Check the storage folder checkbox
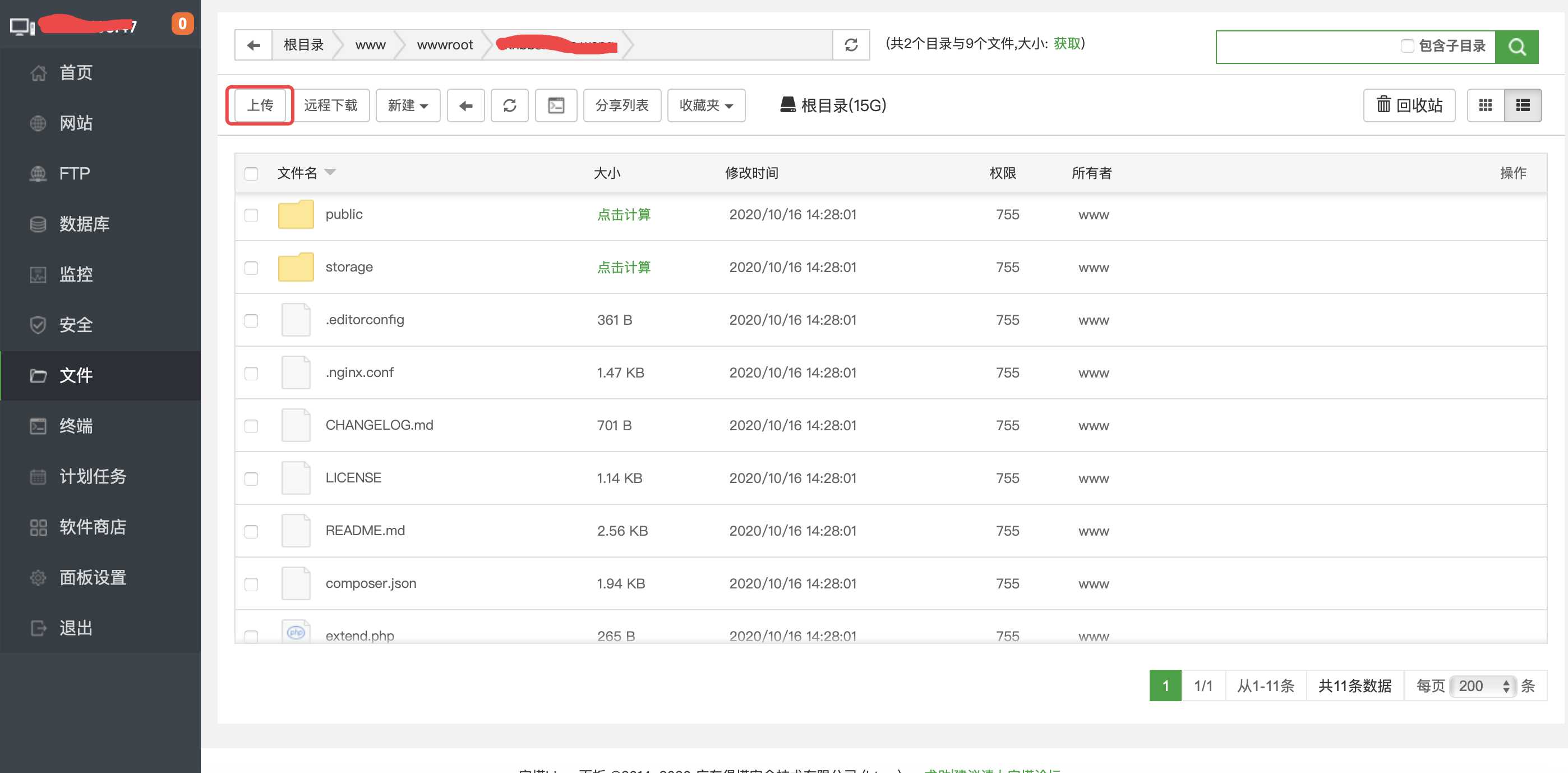 pyautogui.click(x=251, y=268)
